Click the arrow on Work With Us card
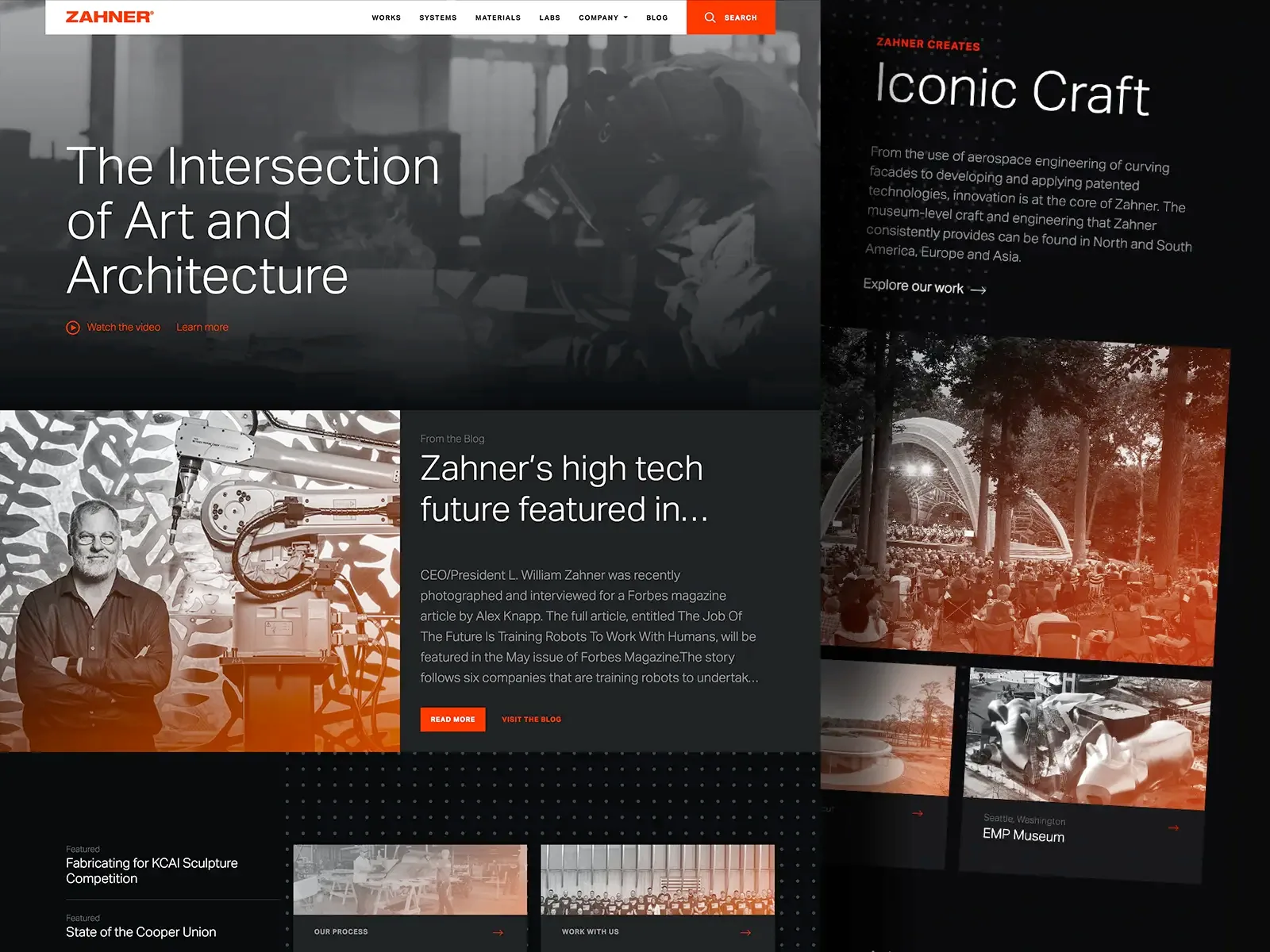This screenshot has height=952, width=1270. click(745, 932)
